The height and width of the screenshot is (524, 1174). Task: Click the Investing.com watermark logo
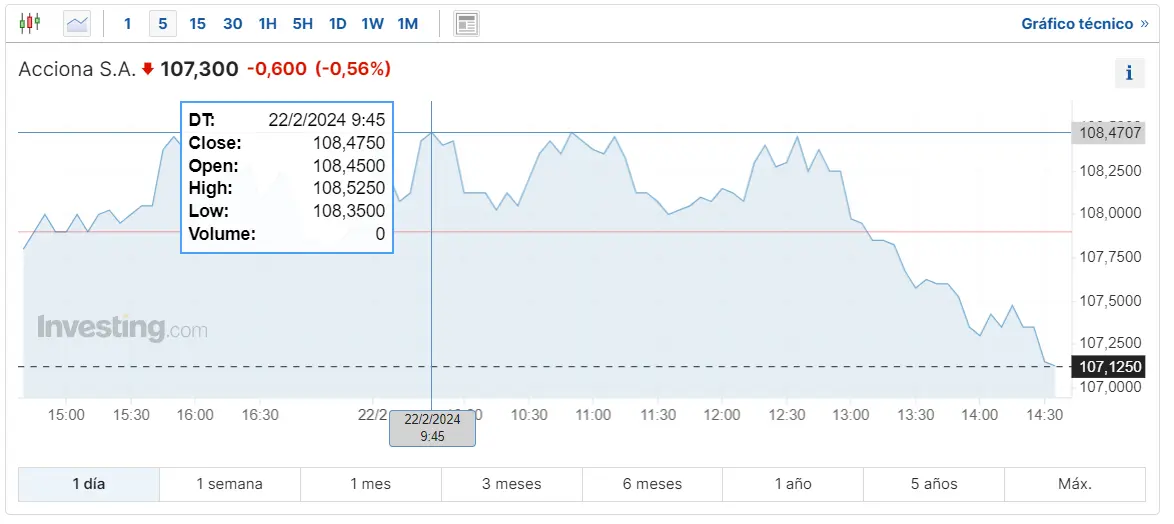click(x=122, y=328)
